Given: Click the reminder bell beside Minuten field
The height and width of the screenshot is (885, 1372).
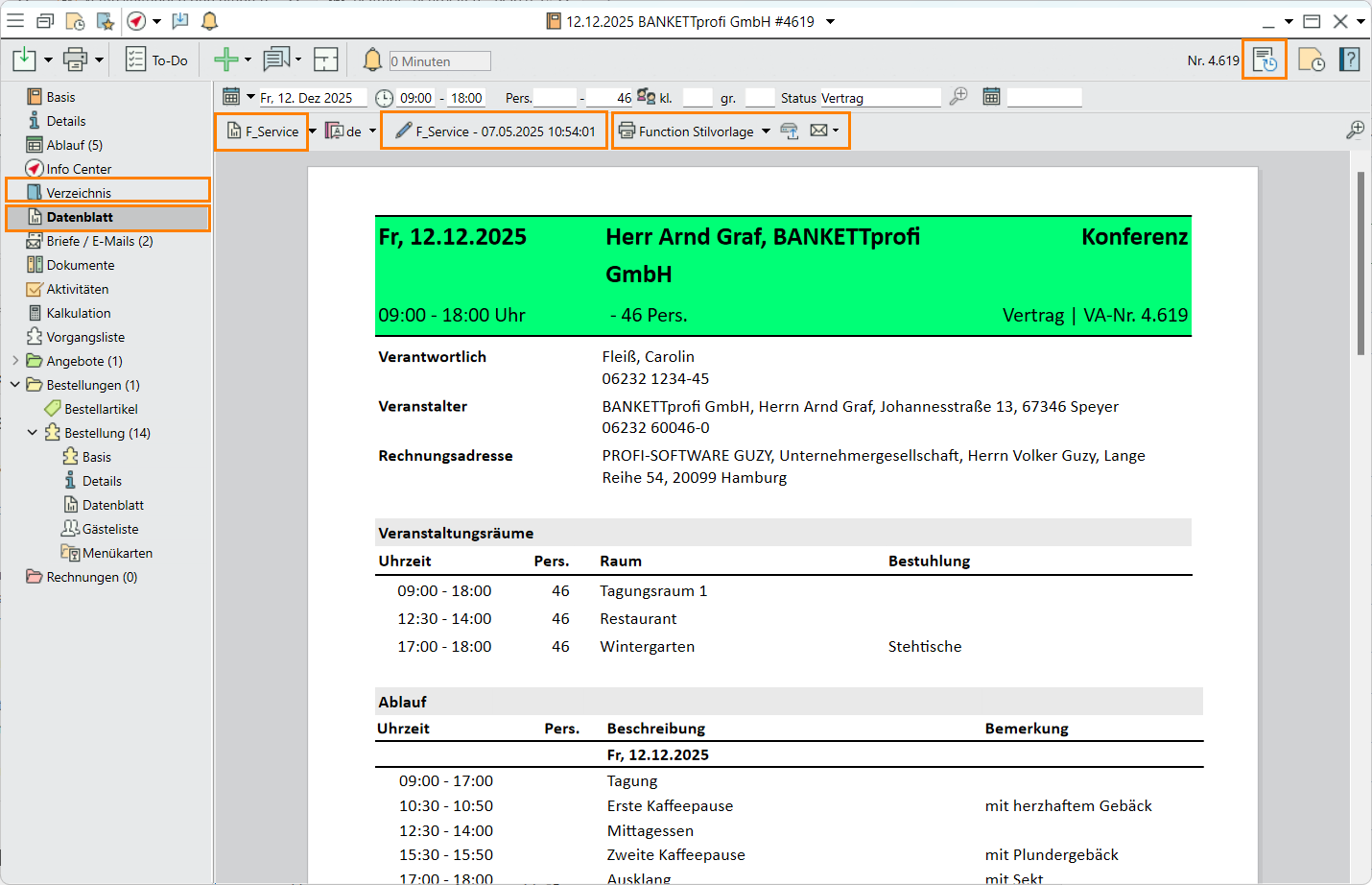Looking at the screenshot, I should coord(372,60).
